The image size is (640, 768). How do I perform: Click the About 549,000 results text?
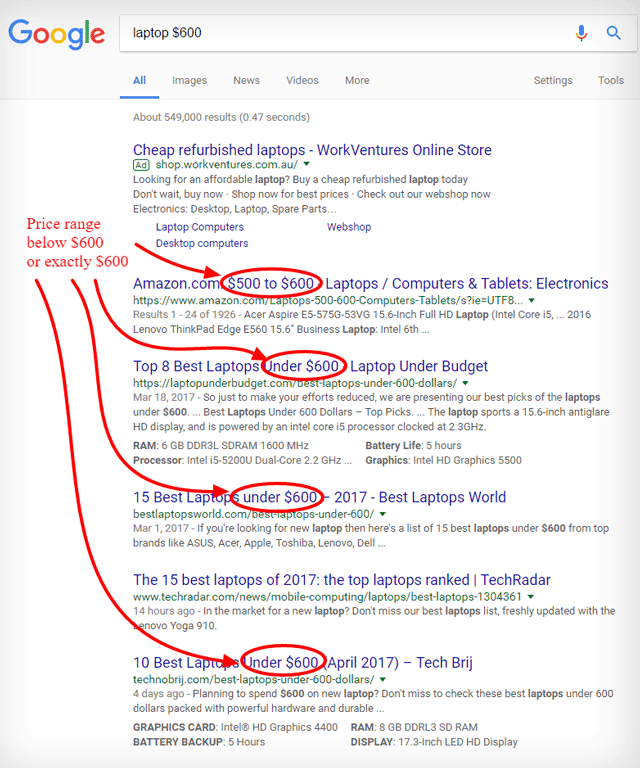[221, 118]
